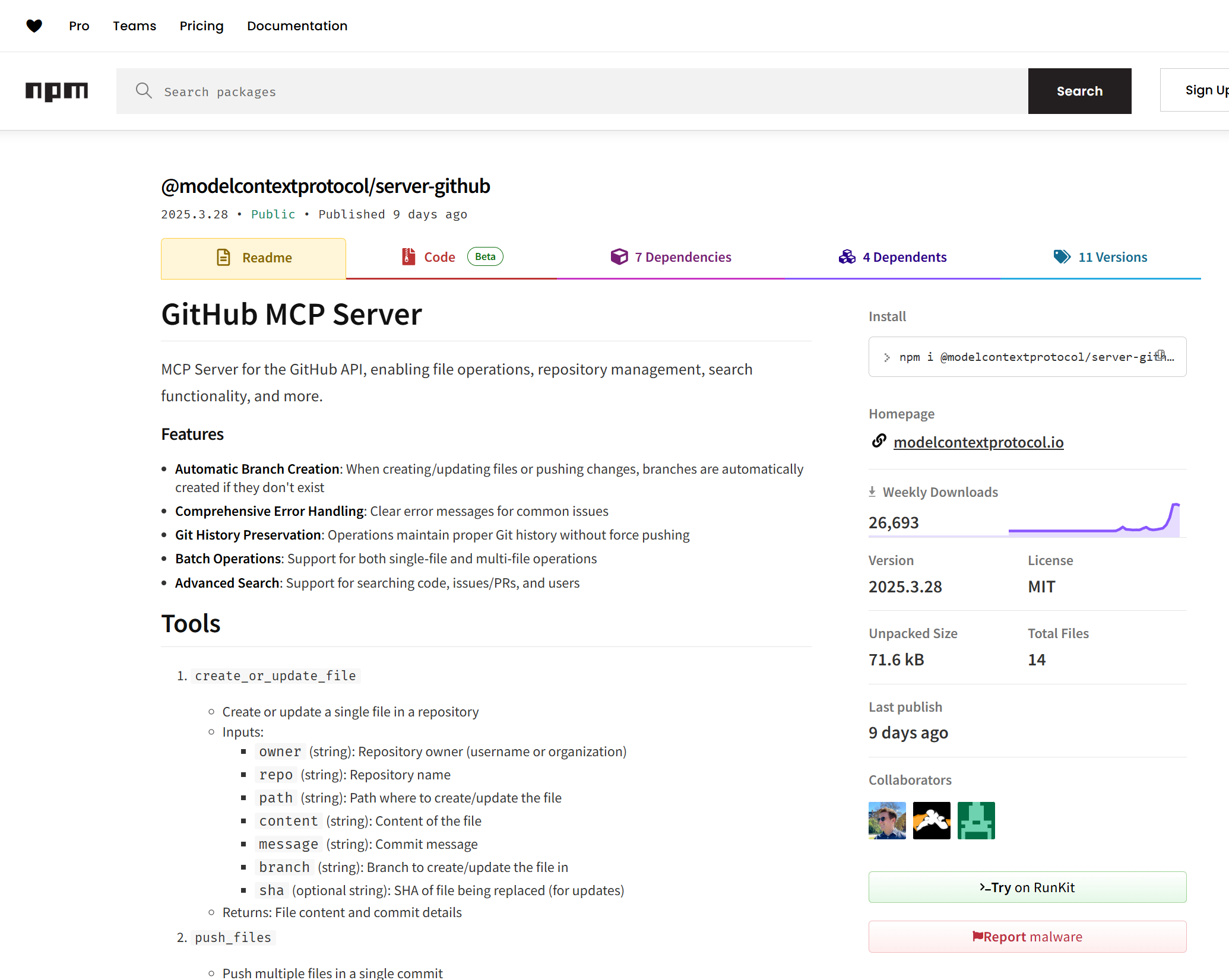Click the npm logo

[57, 91]
